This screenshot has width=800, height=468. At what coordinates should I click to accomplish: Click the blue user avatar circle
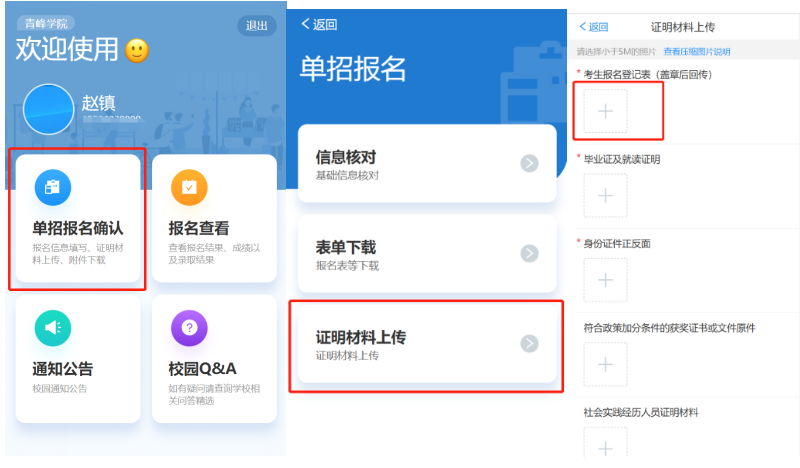[48, 109]
